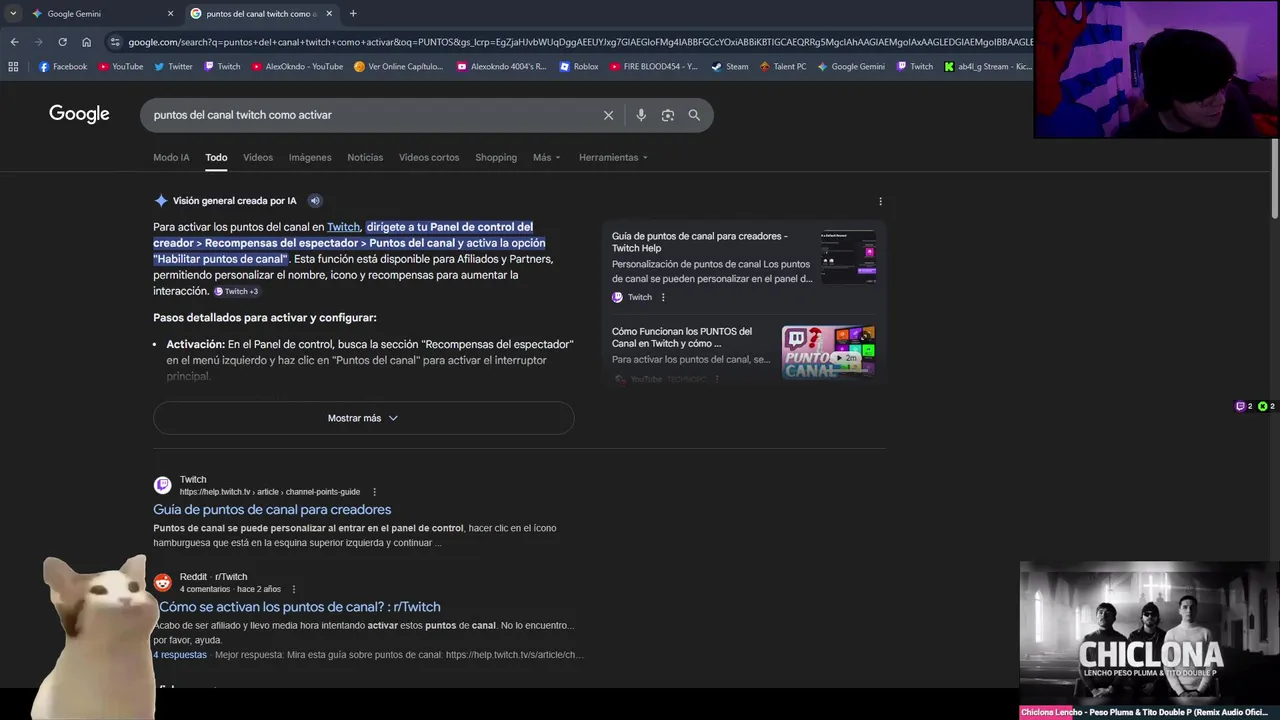The width and height of the screenshot is (1280, 720).
Task: Open the tab search dropdown arrow
Action: (12, 13)
